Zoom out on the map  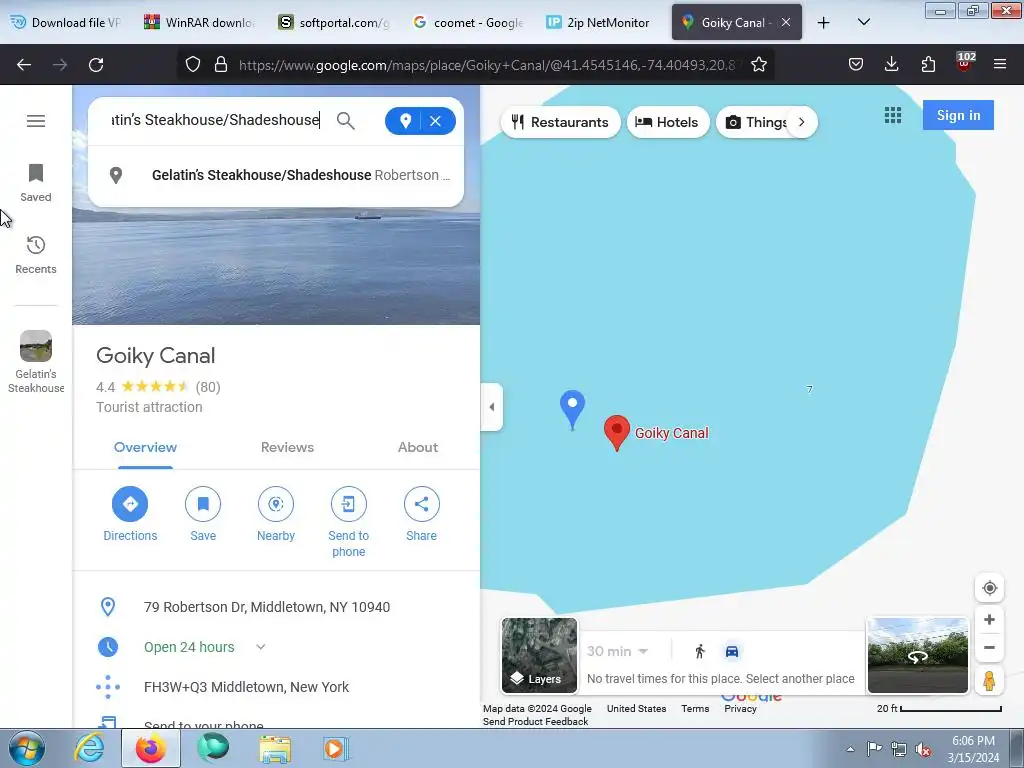[x=989, y=648]
